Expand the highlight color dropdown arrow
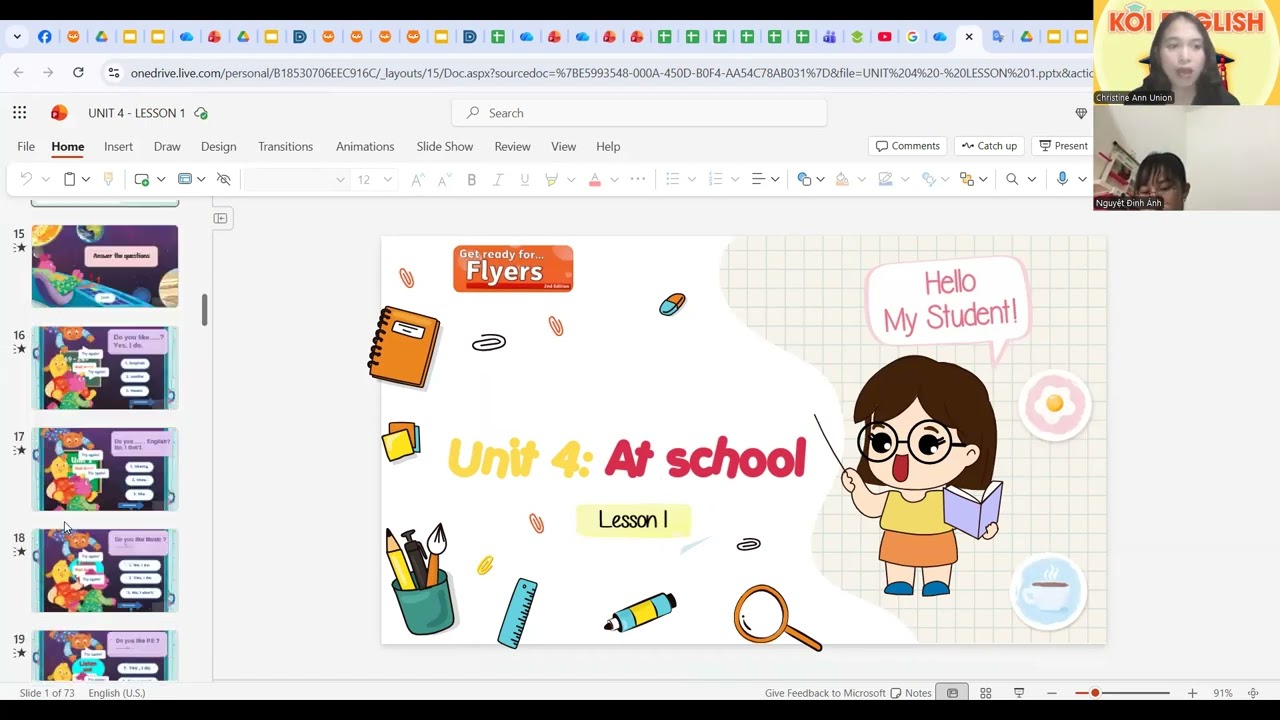1280x720 pixels. pyautogui.click(x=571, y=179)
